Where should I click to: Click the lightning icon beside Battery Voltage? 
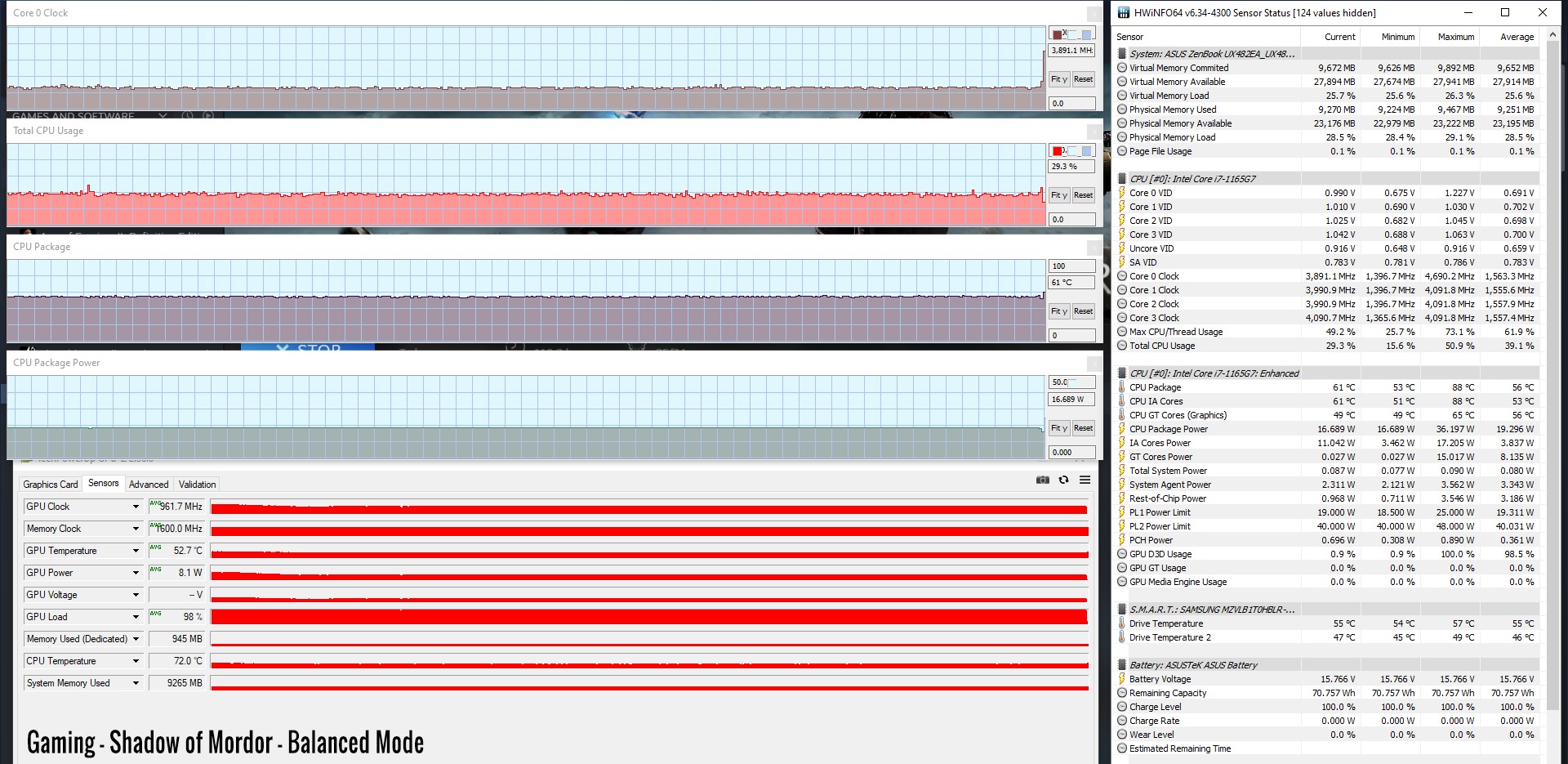[x=1122, y=679]
